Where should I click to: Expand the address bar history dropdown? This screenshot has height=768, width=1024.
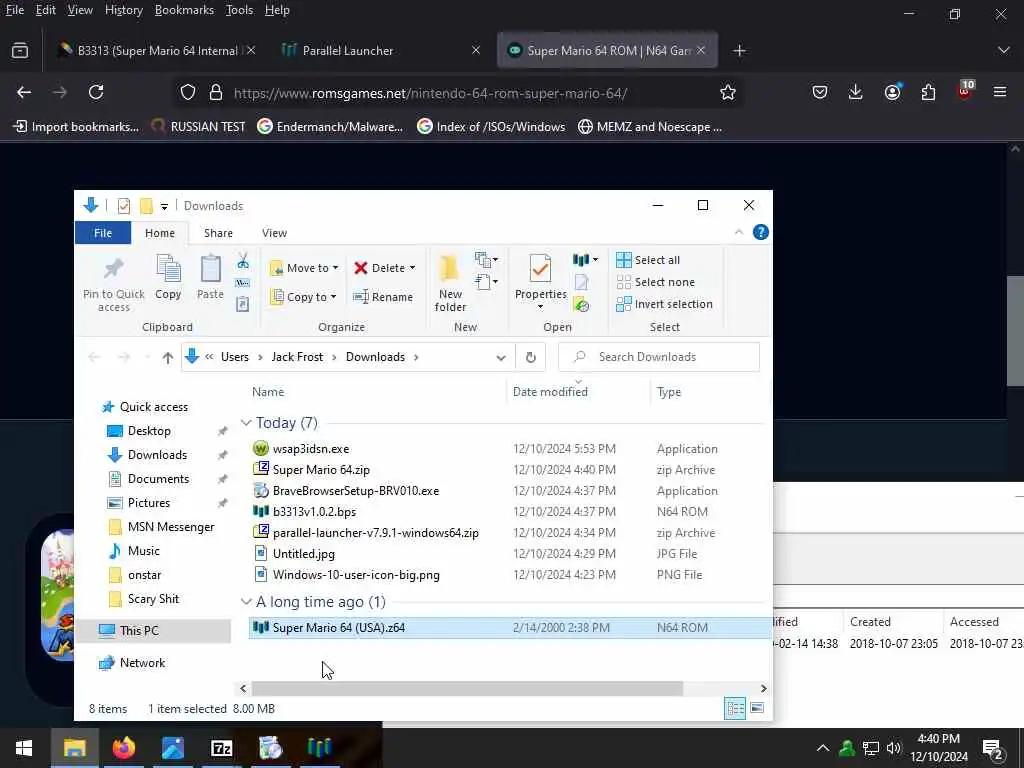[501, 357]
